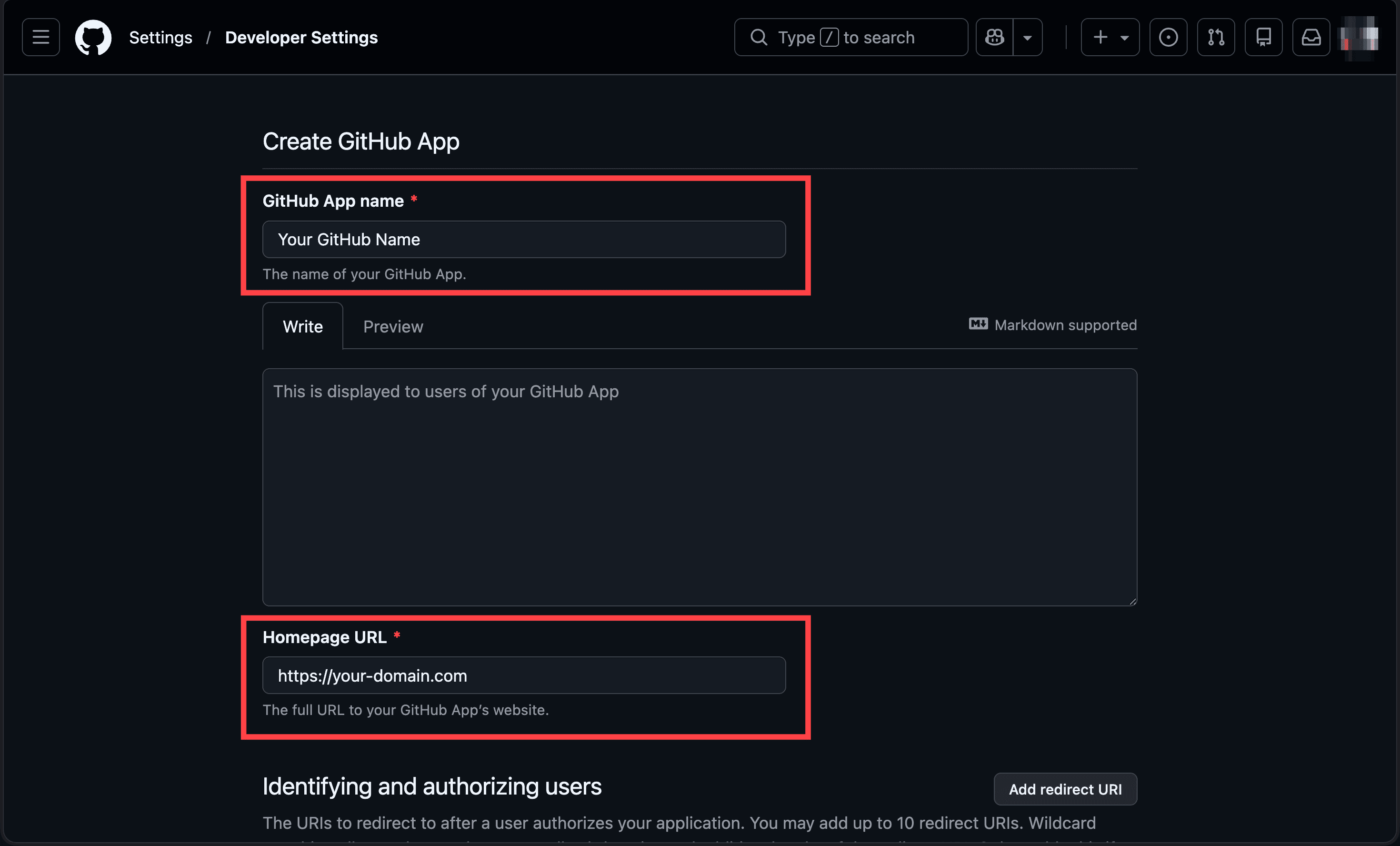The width and height of the screenshot is (1400, 846).
Task: Click the 'Create GitHub App' heading
Action: pyautogui.click(x=361, y=141)
